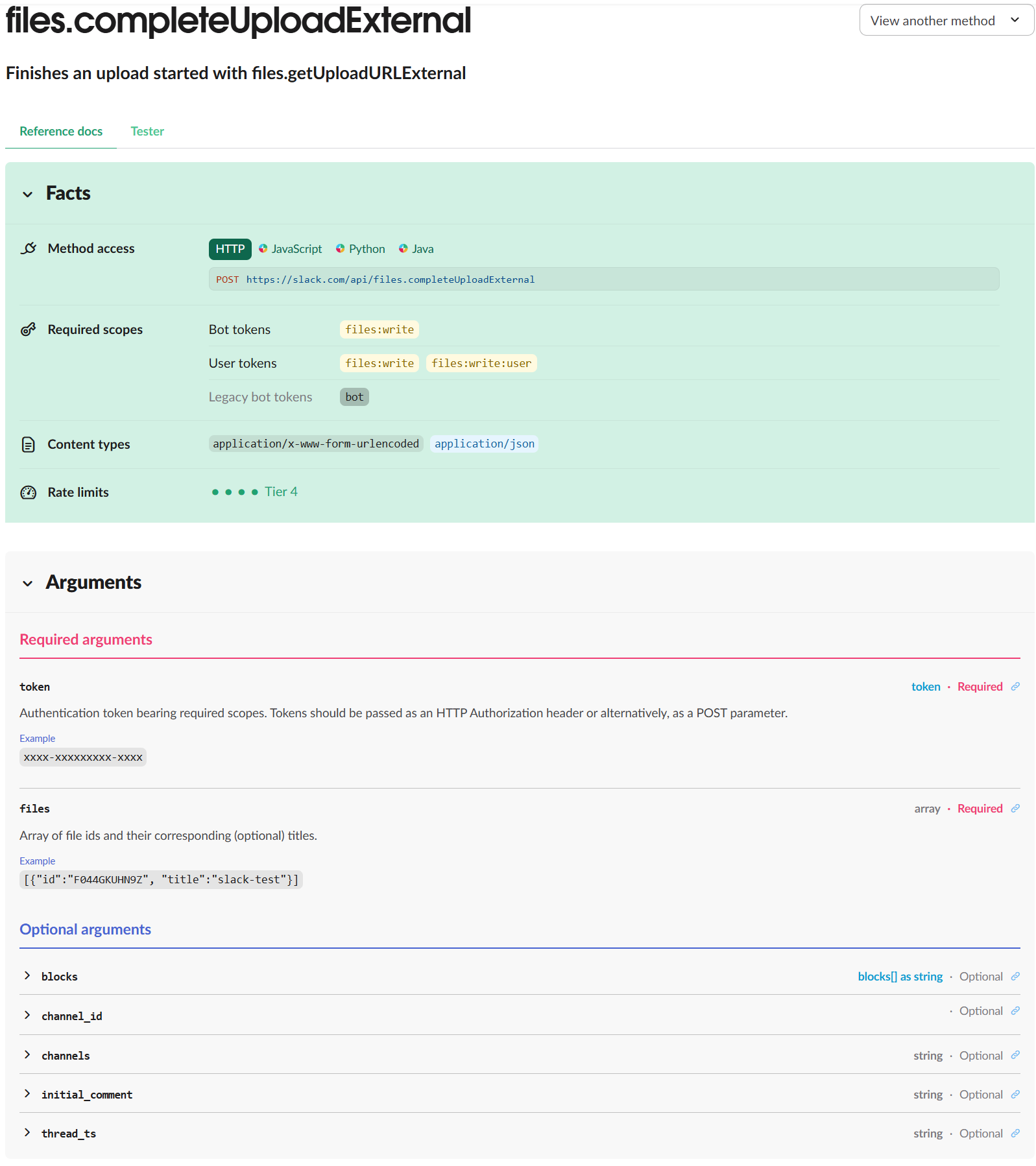
Task: Open the token type link
Action: coord(926,687)
